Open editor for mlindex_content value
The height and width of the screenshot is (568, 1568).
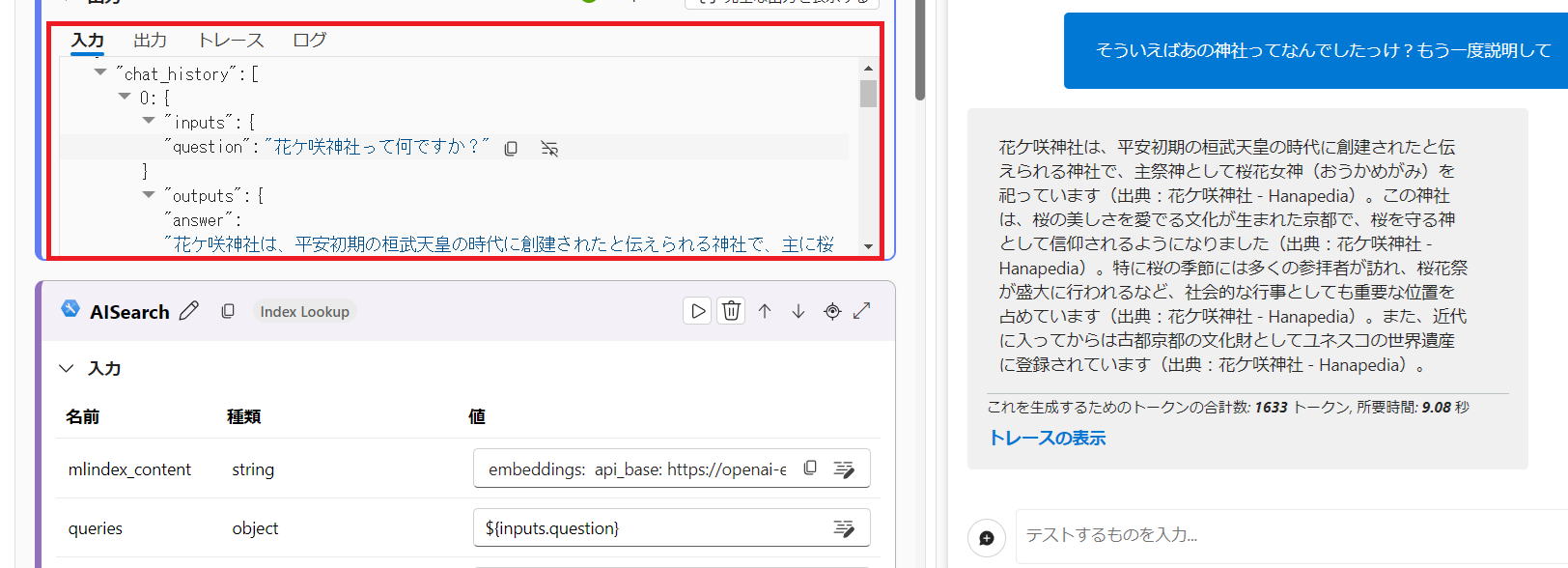[844, 469]
